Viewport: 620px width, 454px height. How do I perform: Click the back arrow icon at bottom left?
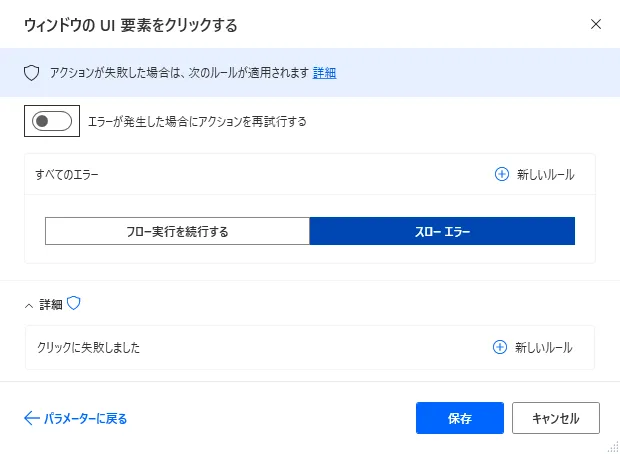tap(31, 418)
